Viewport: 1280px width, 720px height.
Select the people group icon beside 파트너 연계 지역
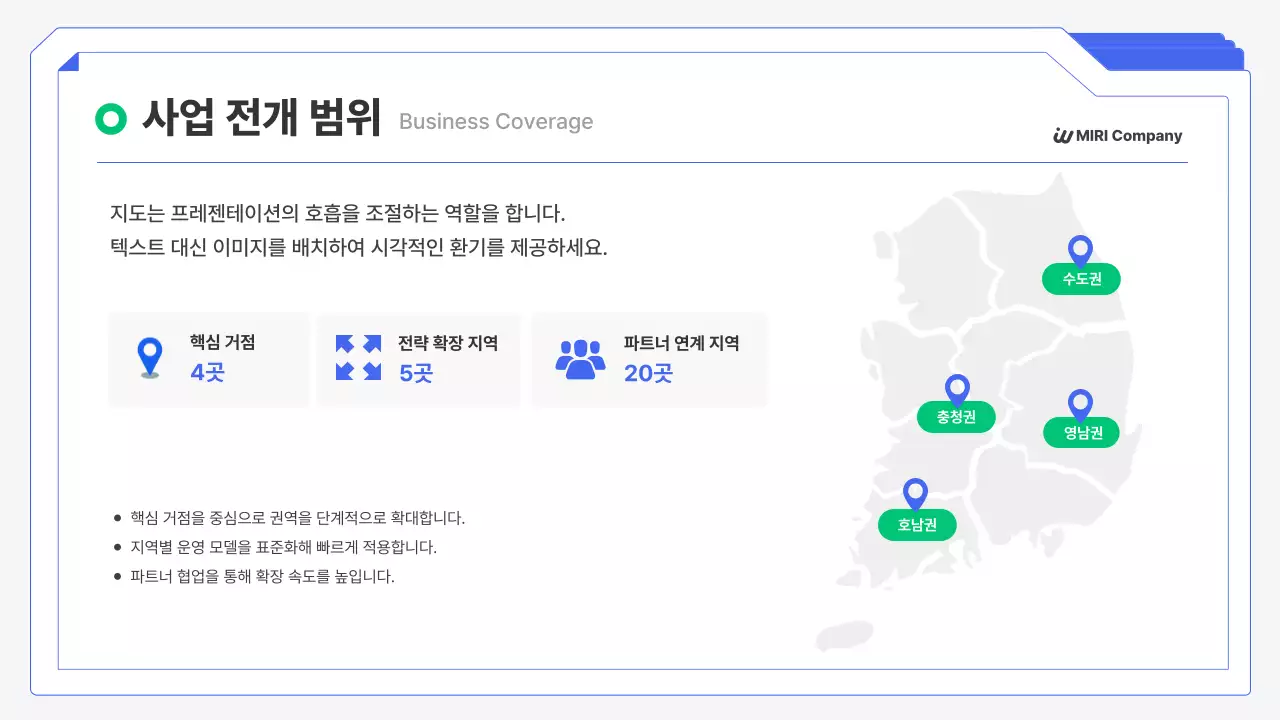pos(581,357)
